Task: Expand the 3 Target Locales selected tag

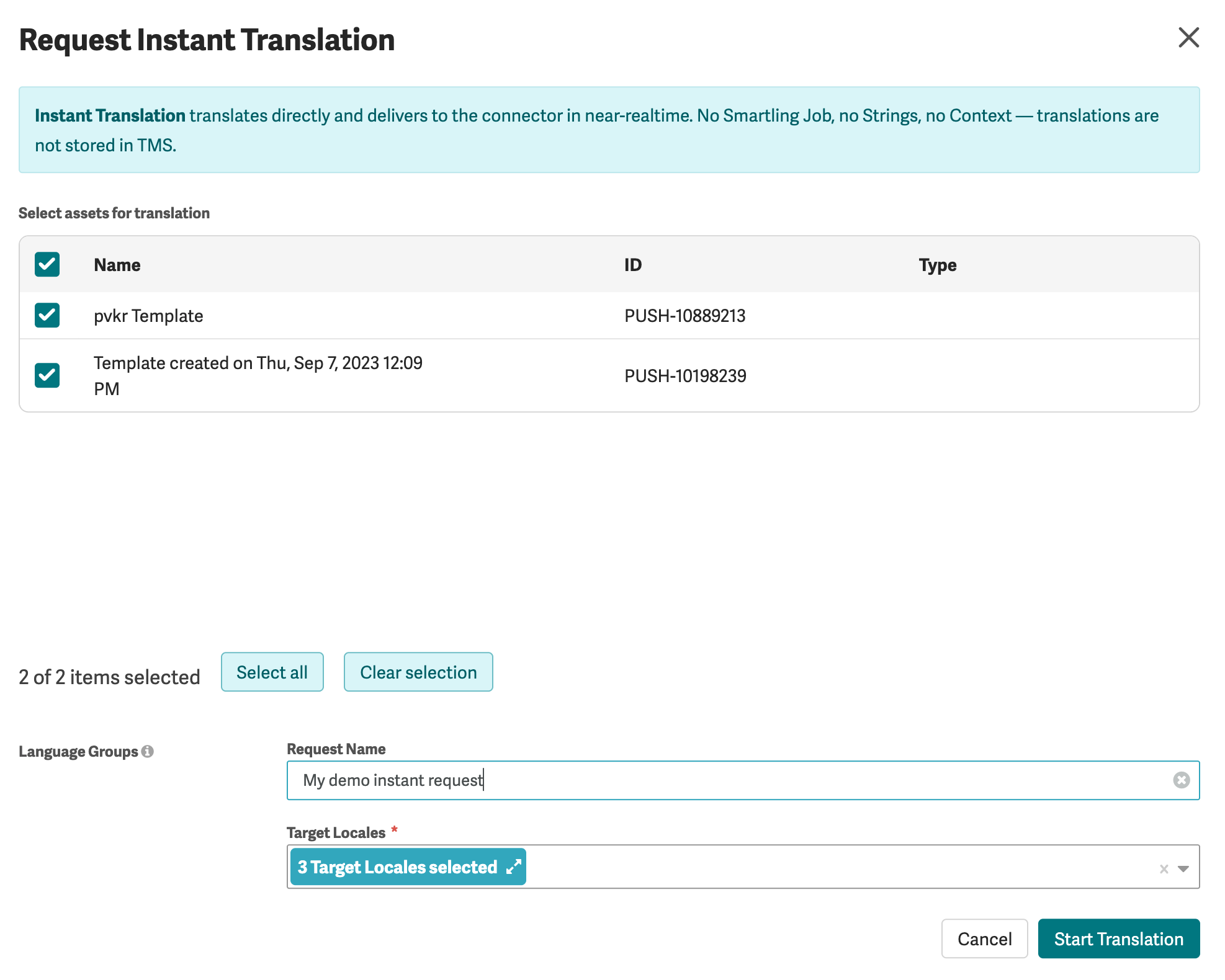Action: point(513,867)
